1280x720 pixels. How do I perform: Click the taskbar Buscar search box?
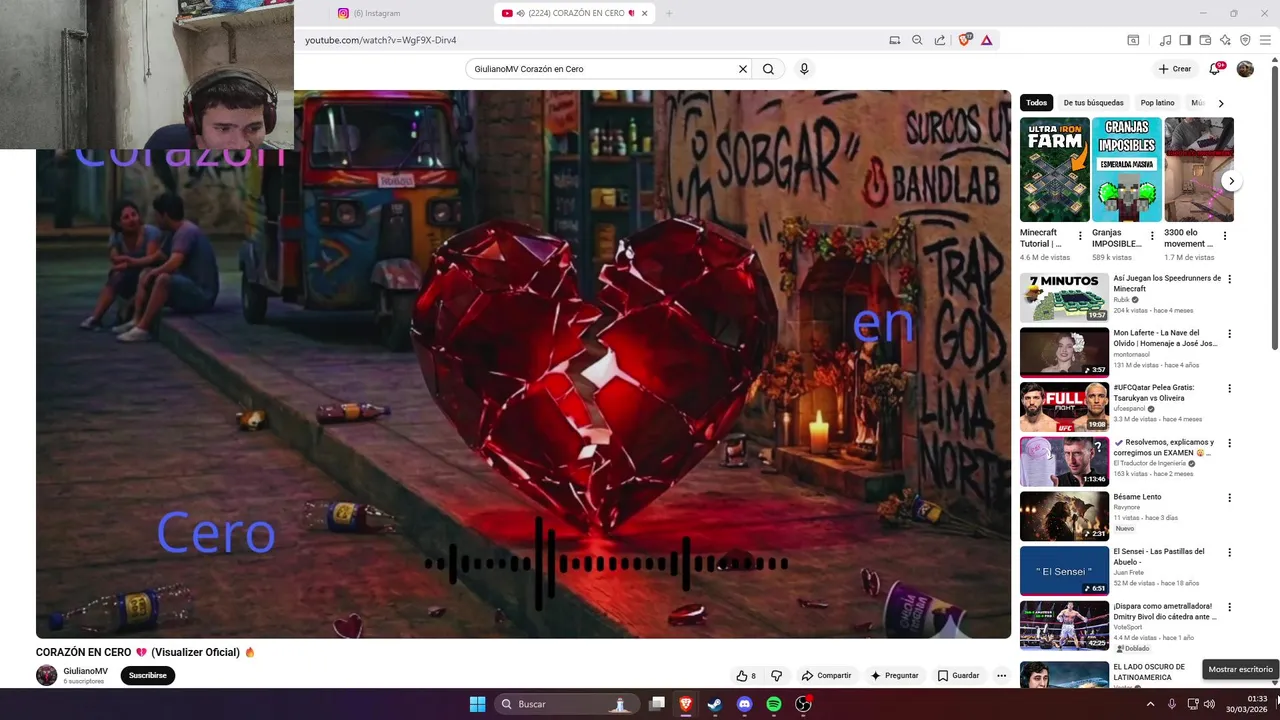pyautogui.click(x=566, y=704)
